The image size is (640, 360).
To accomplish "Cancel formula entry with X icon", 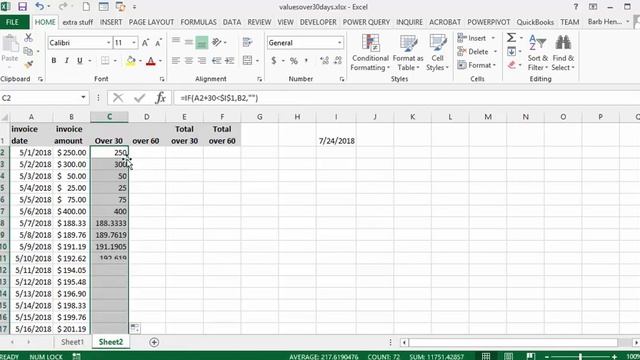I will (x=118, y=98).
